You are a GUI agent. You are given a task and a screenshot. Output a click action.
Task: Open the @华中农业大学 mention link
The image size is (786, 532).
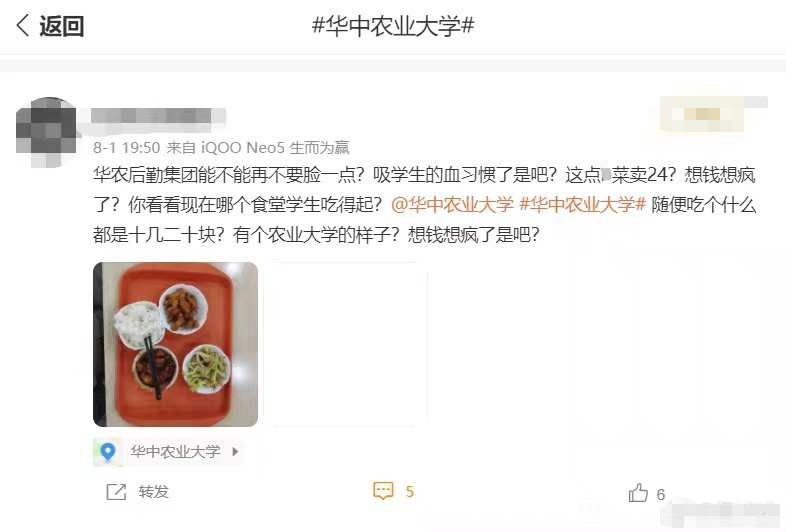453,205
